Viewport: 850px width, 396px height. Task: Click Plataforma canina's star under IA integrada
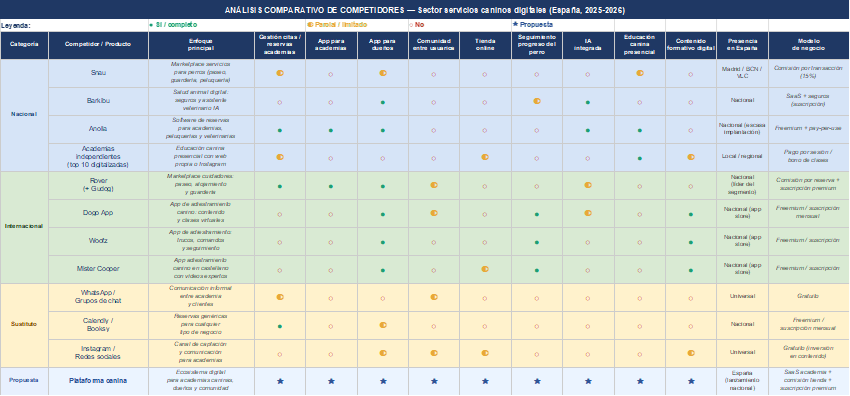(588, 381)
